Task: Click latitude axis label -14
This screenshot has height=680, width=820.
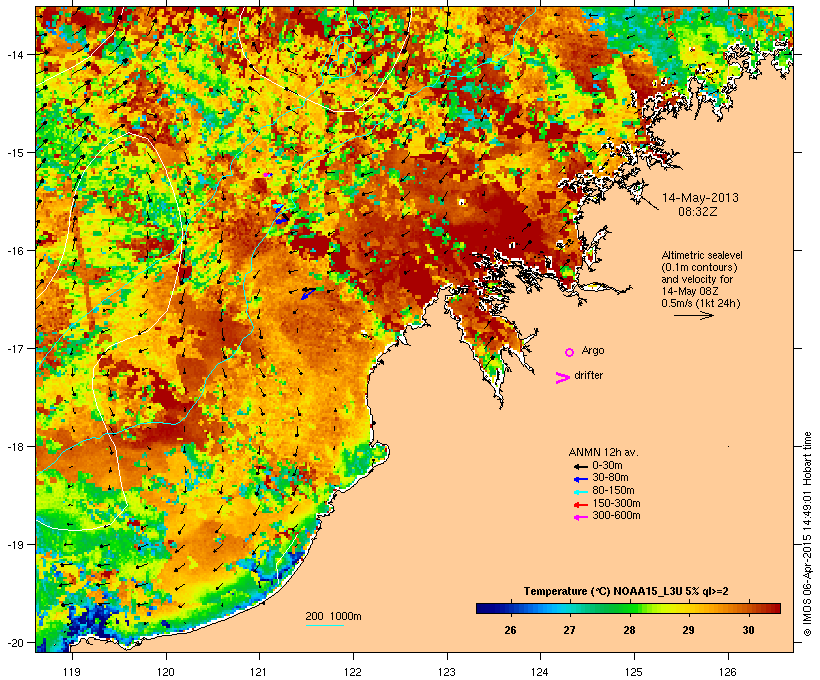Action: point(15,54)
